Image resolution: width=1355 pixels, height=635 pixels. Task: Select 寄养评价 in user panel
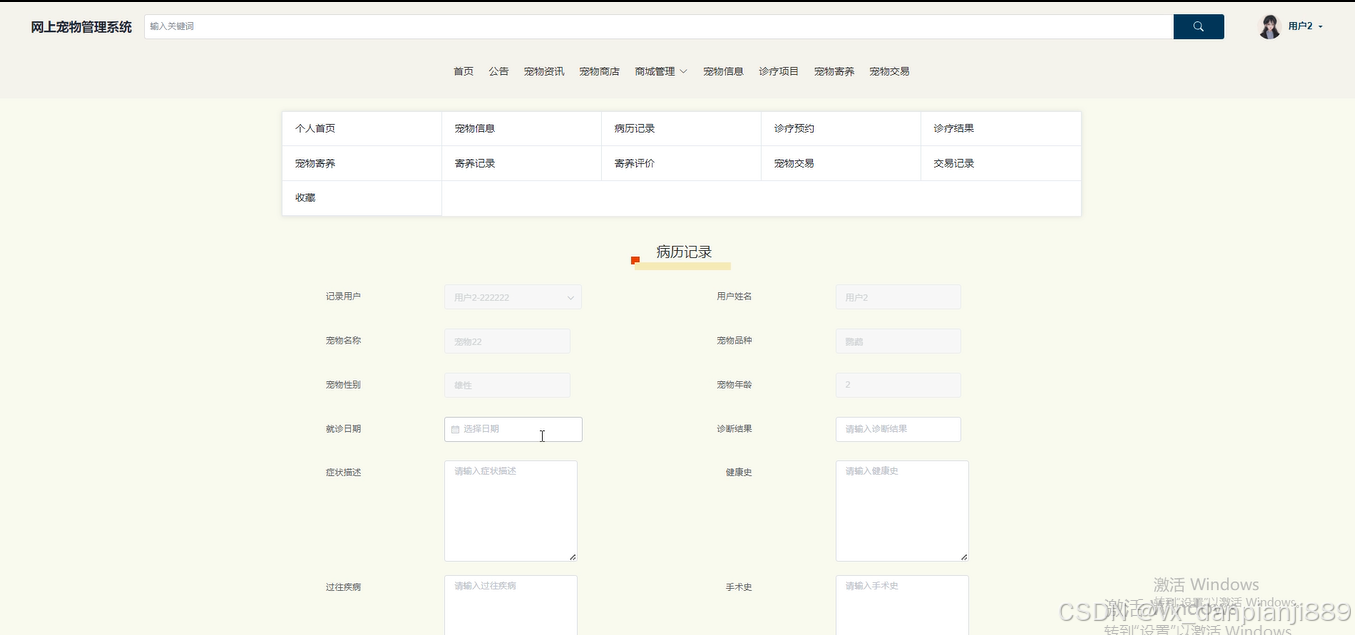(x=682, y=163)
